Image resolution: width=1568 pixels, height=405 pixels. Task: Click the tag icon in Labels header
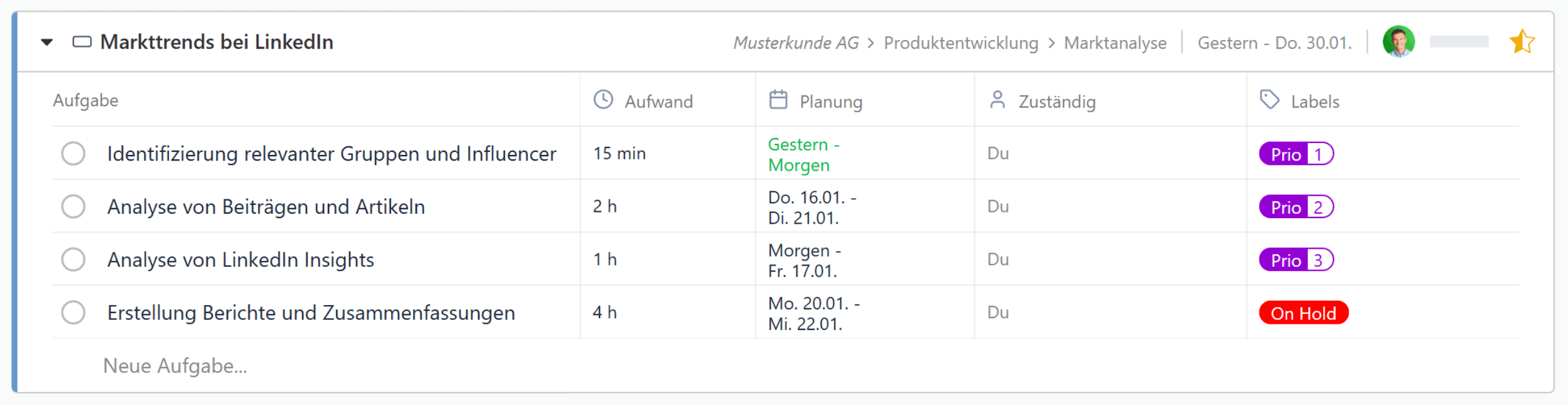click(x=1269, y=100)
